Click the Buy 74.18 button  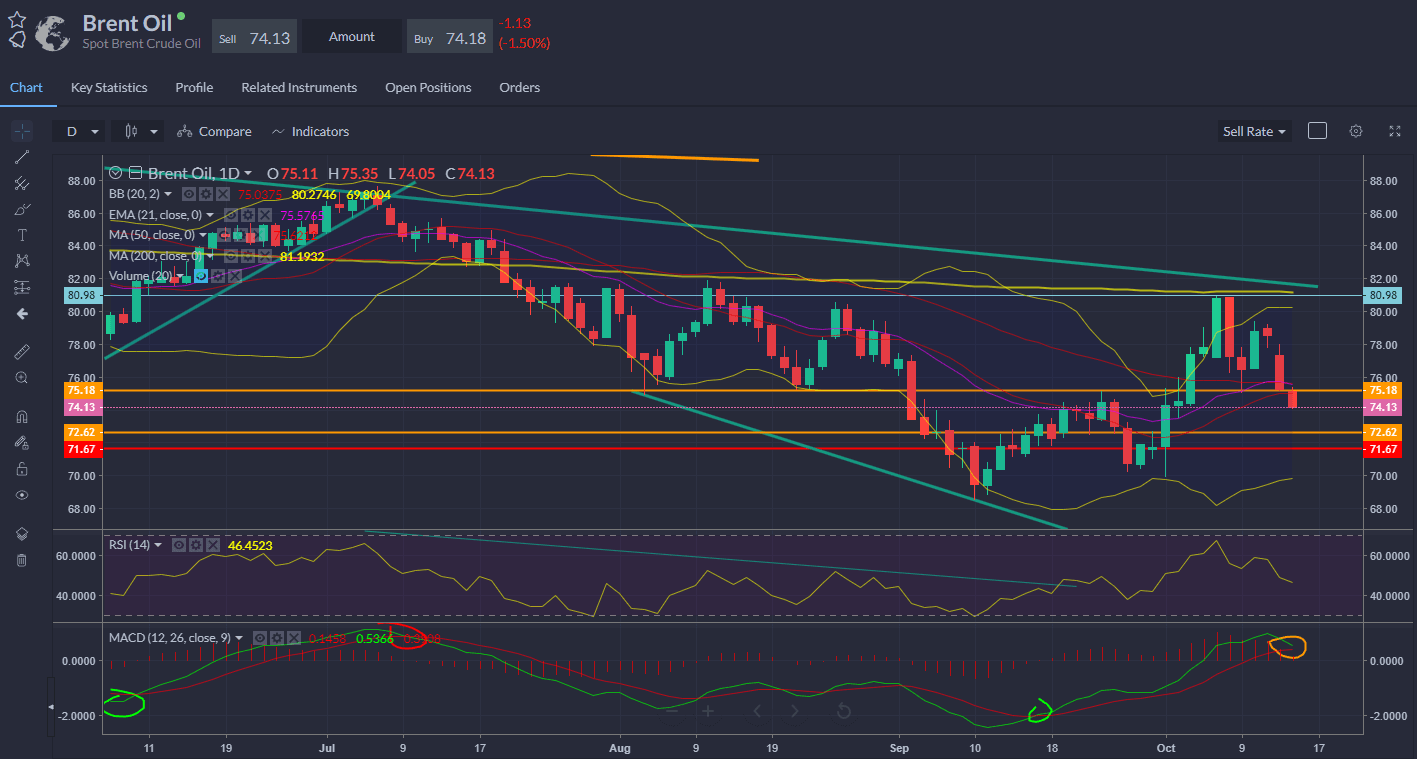coord(450,37)
